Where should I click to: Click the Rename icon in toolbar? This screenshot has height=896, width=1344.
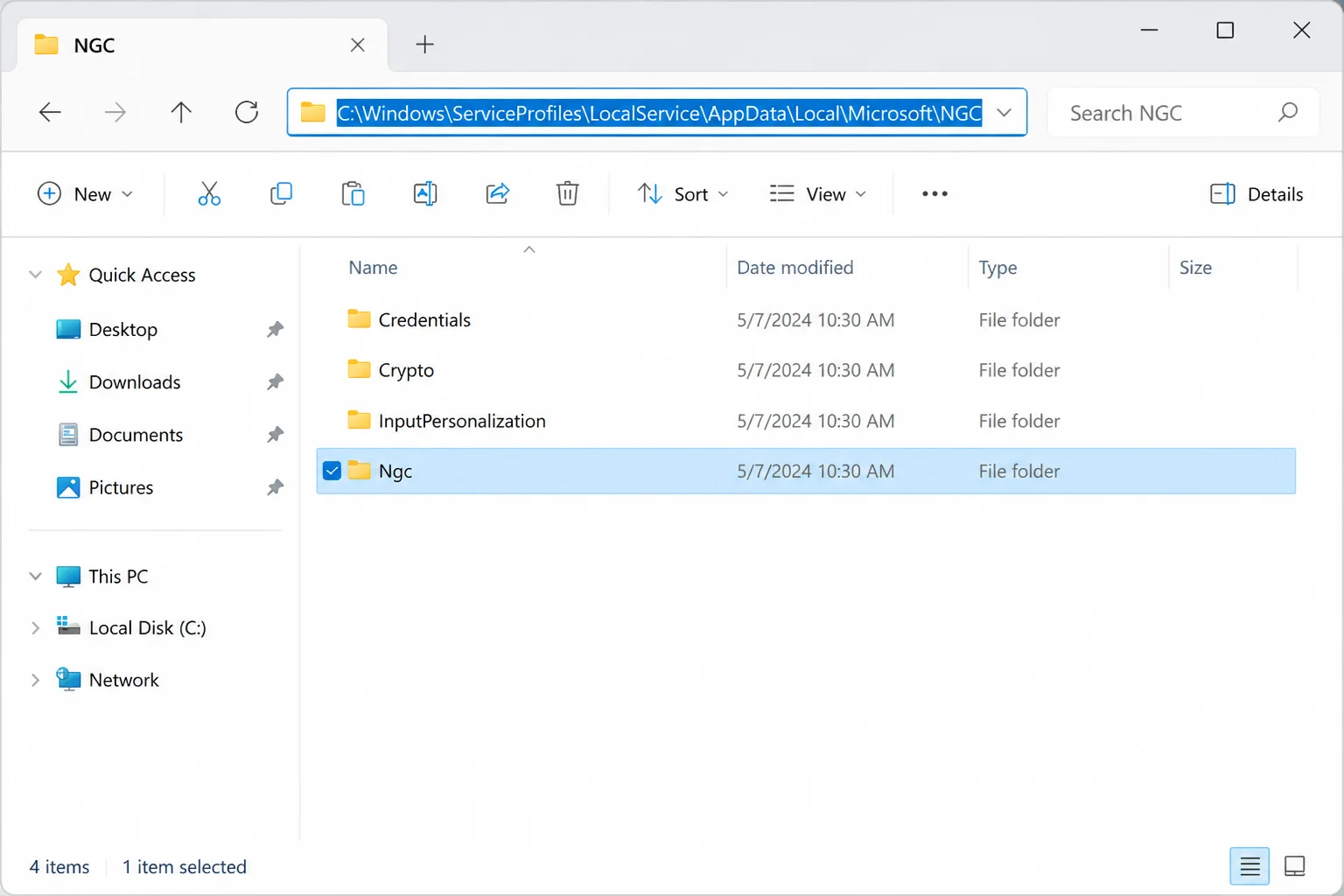(425, 193)
